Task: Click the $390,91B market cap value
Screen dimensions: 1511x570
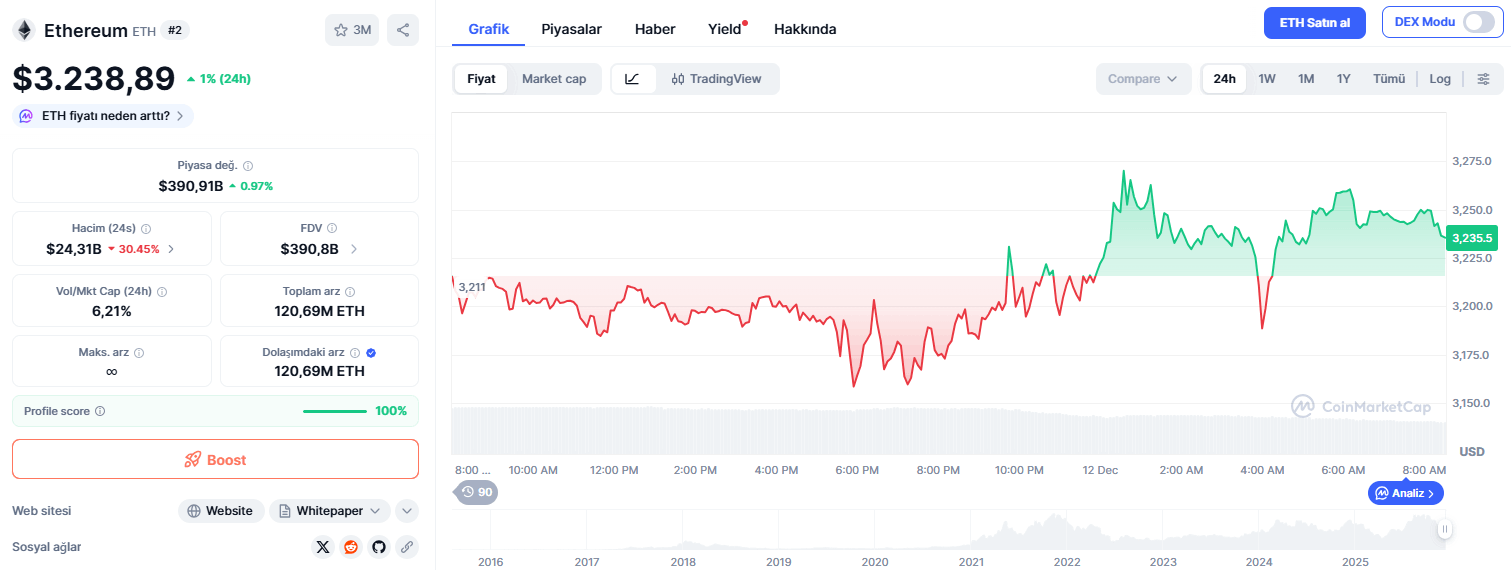Action: tap(191, 186)
